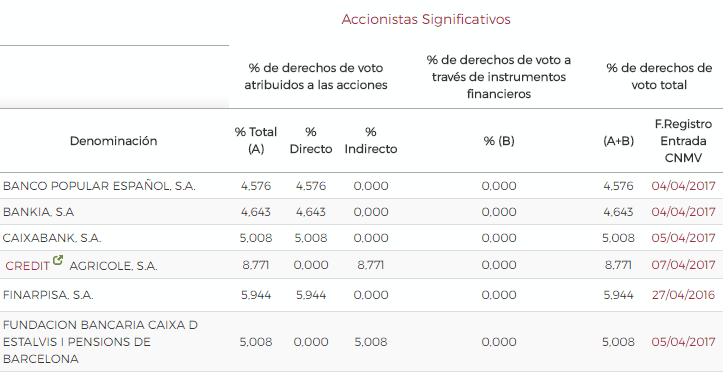The height and width of the screenshot is (374, 723).
Task: Open the 05/04/2017 date for Fundacion Bancaria
Action: click(x=683, y=342)
